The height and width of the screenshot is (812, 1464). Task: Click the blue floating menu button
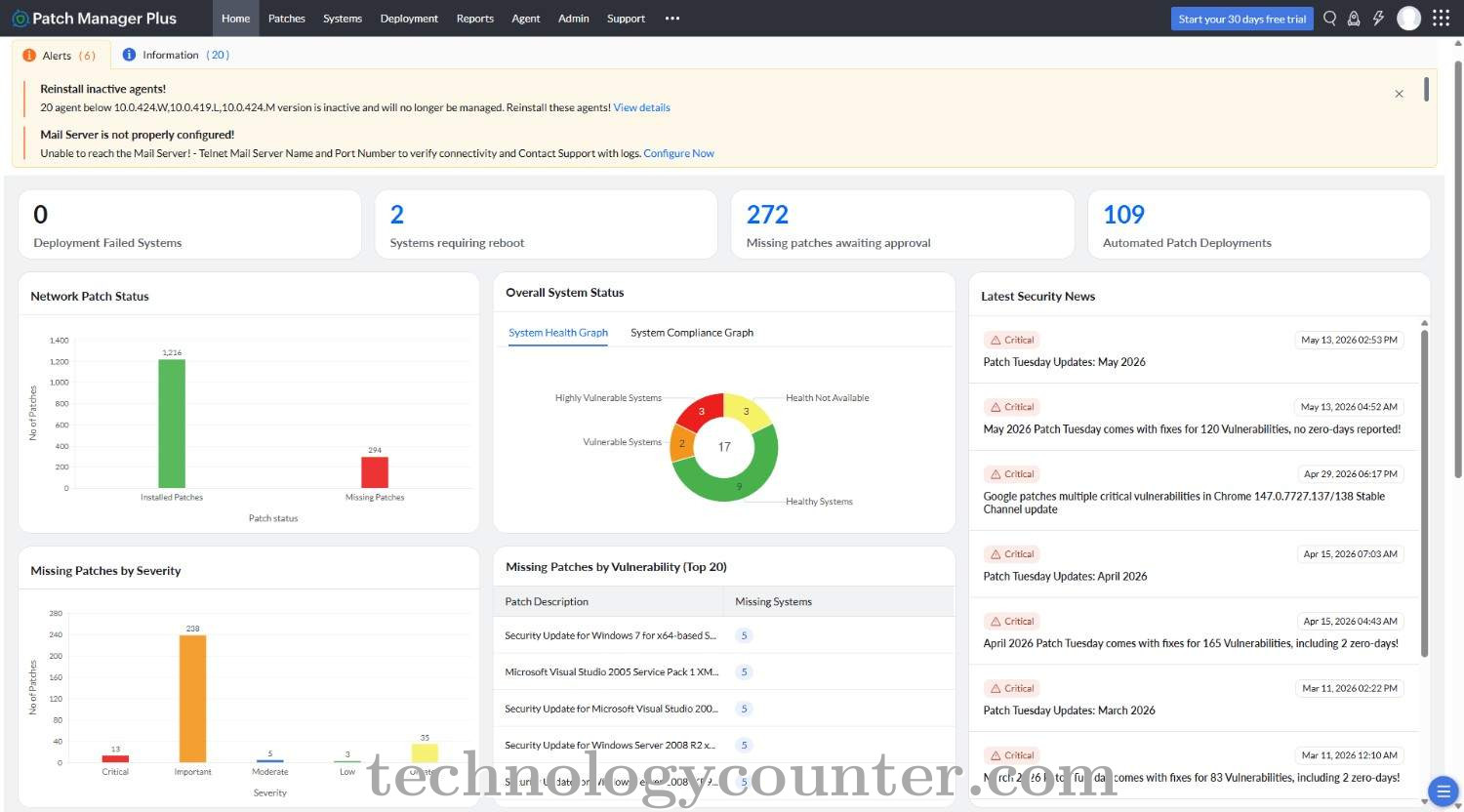click(x=1442, y=791)
